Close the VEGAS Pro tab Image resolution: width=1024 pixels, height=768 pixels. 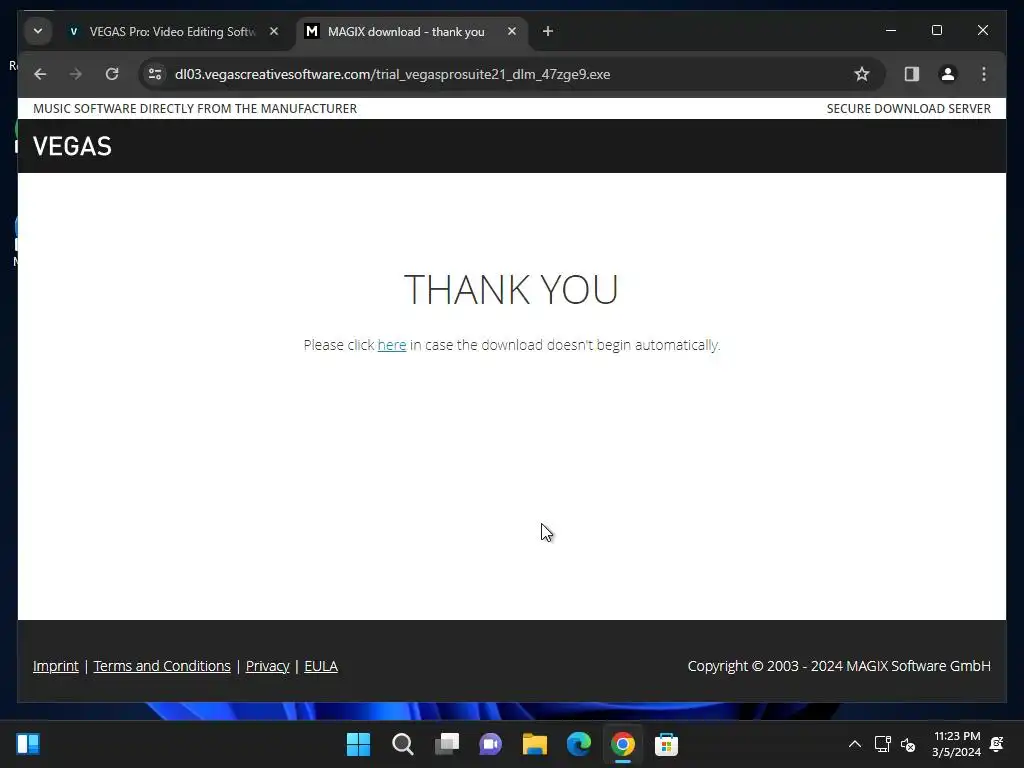274,31
